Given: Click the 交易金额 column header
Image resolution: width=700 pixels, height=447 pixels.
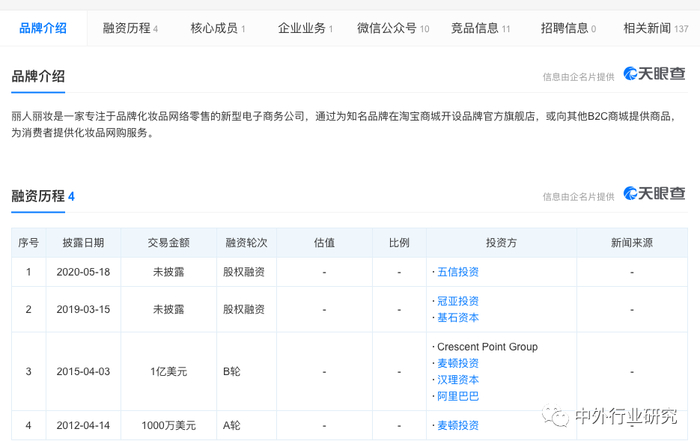Looking at the screenshot, I should (x=169, y=242).
